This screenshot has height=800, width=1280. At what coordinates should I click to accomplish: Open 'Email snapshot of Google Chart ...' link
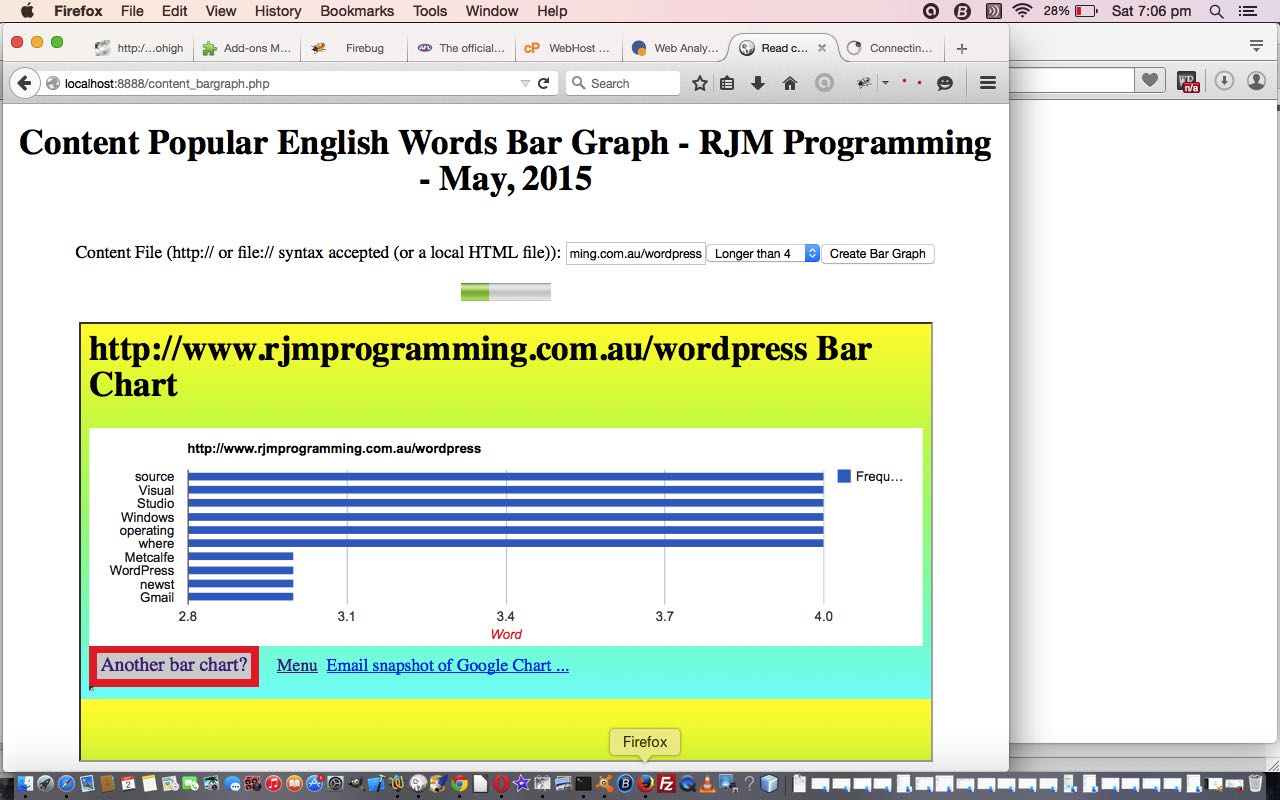(x=448, y=666)
